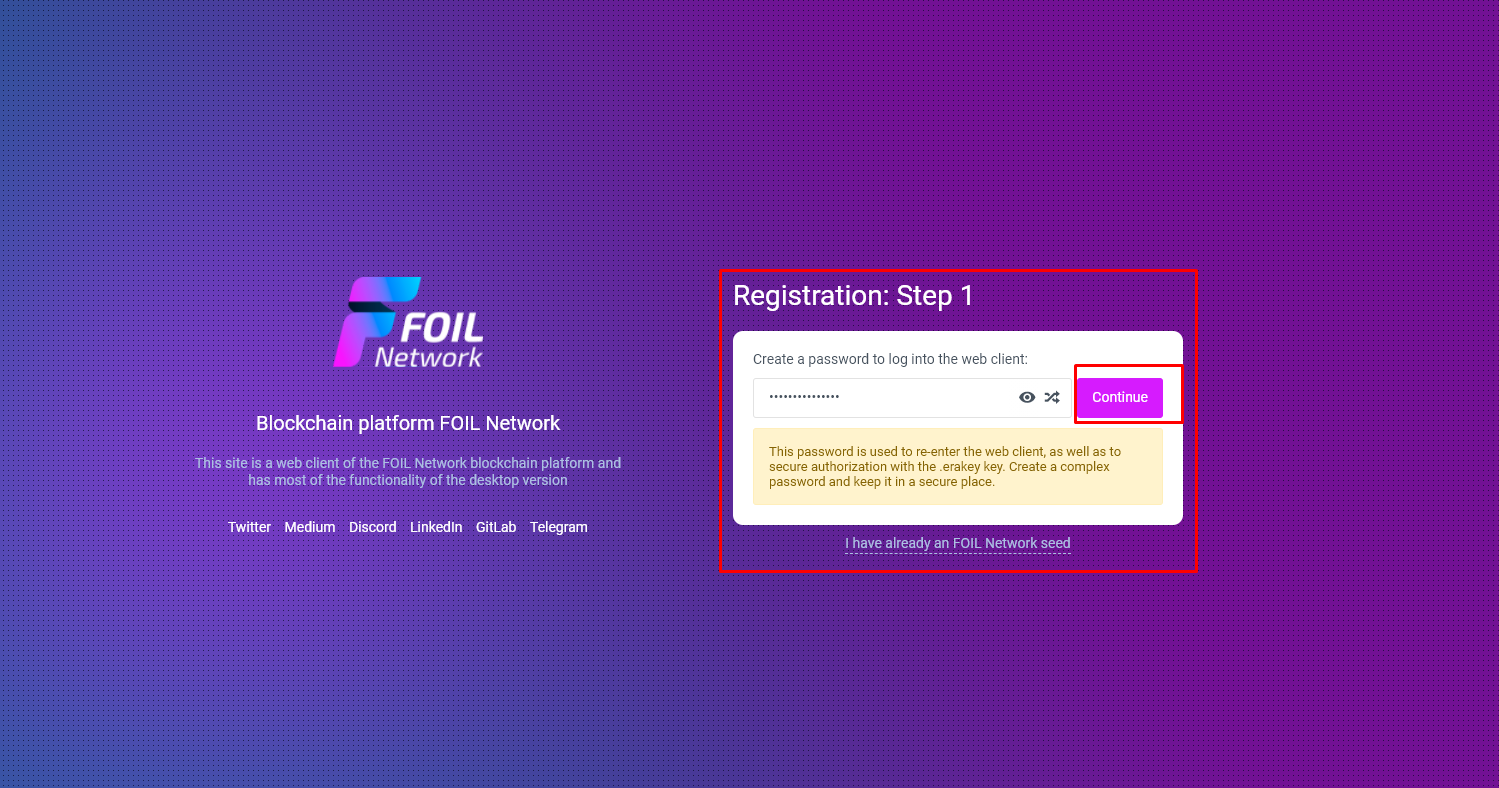Click the Blockchain platform FOIL Network title
The image size is (1499, 788).
408,423
